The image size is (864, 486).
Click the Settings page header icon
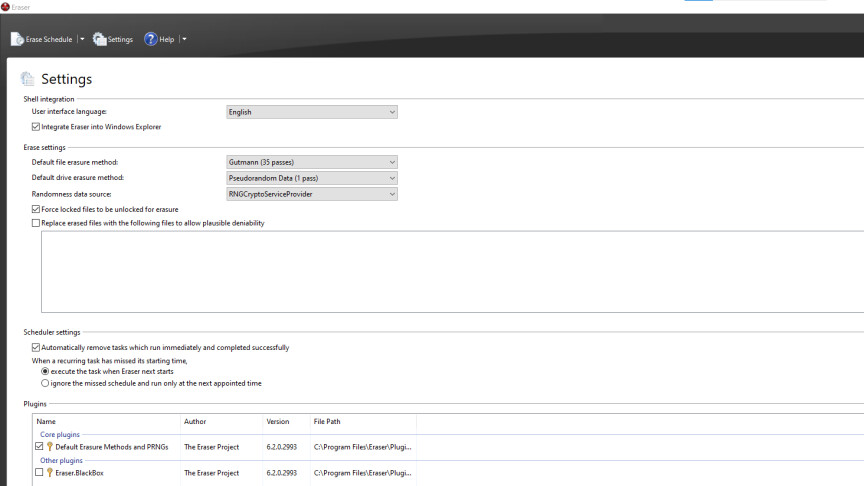(28, 80)
